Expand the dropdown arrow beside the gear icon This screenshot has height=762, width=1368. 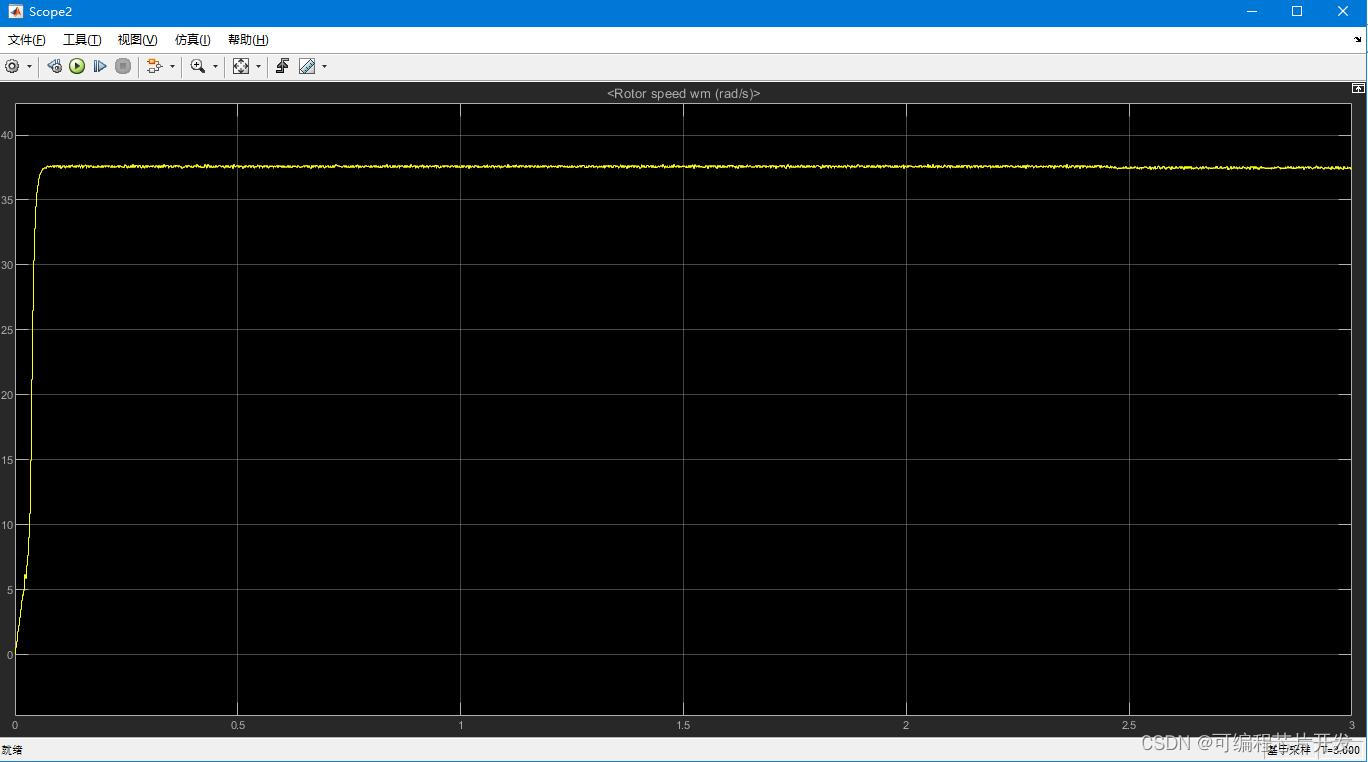coord(29,67)
